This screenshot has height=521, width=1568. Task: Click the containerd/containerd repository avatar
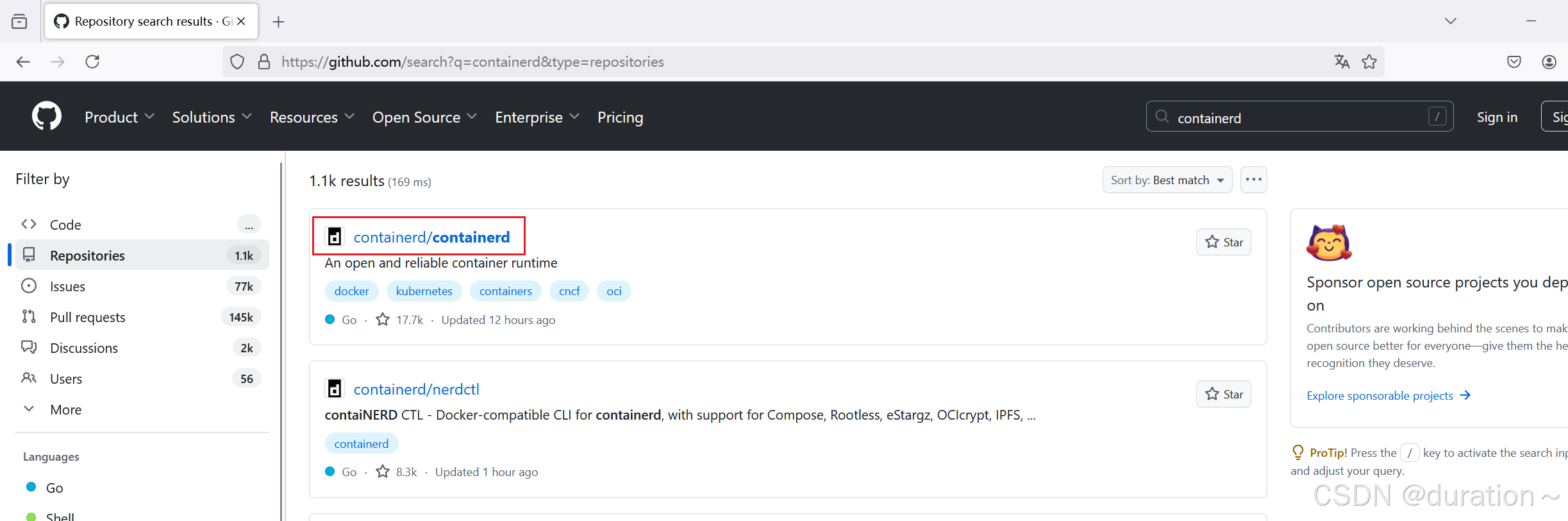coord(335,237)
